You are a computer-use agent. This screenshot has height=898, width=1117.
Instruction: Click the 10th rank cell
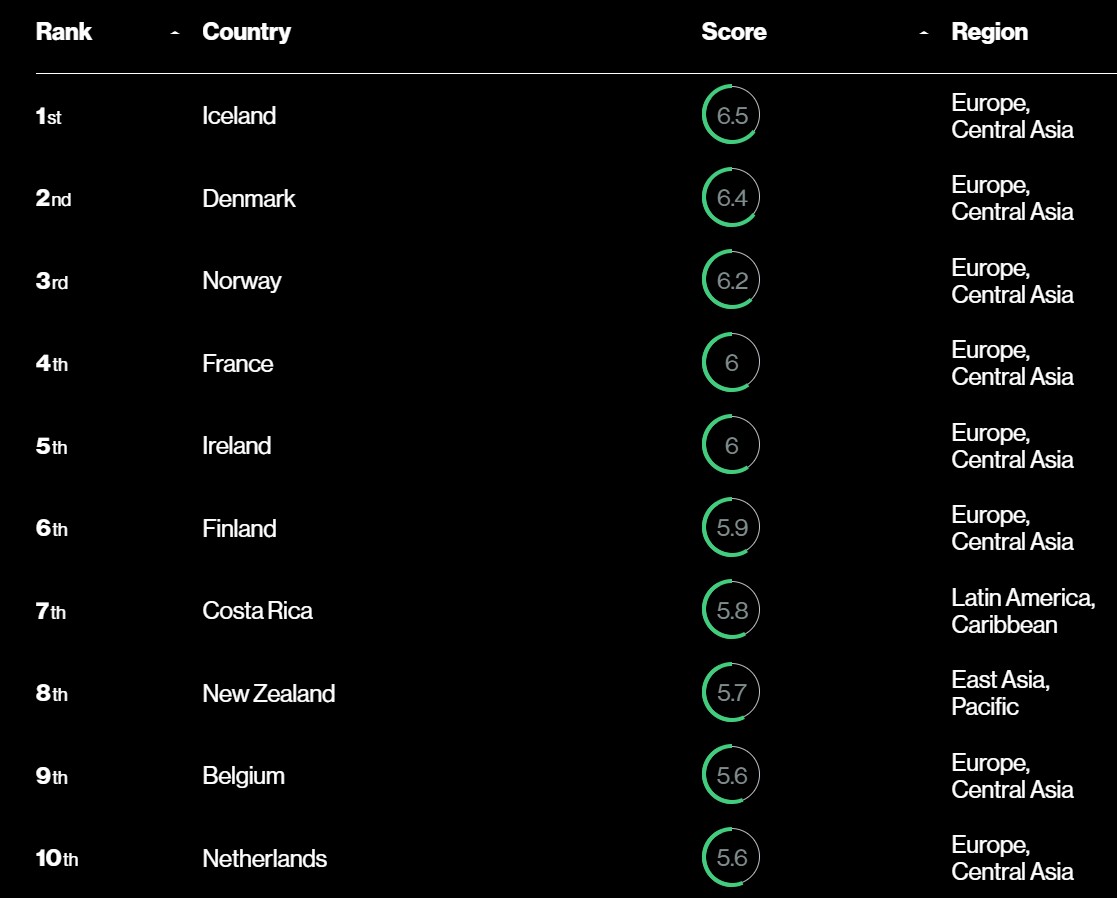pos(56,859)
